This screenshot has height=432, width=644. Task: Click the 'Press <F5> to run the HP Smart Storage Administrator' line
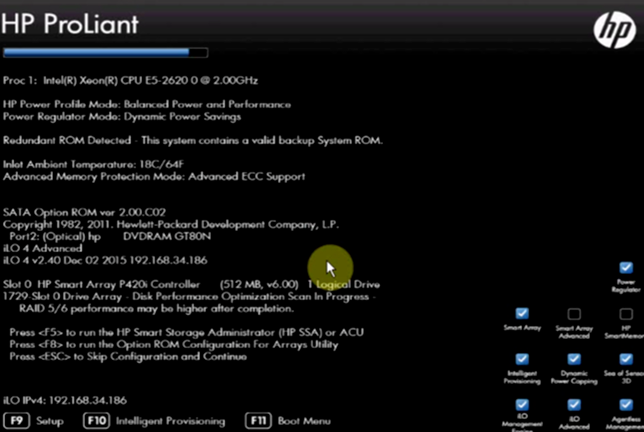(x=186, y=332)
